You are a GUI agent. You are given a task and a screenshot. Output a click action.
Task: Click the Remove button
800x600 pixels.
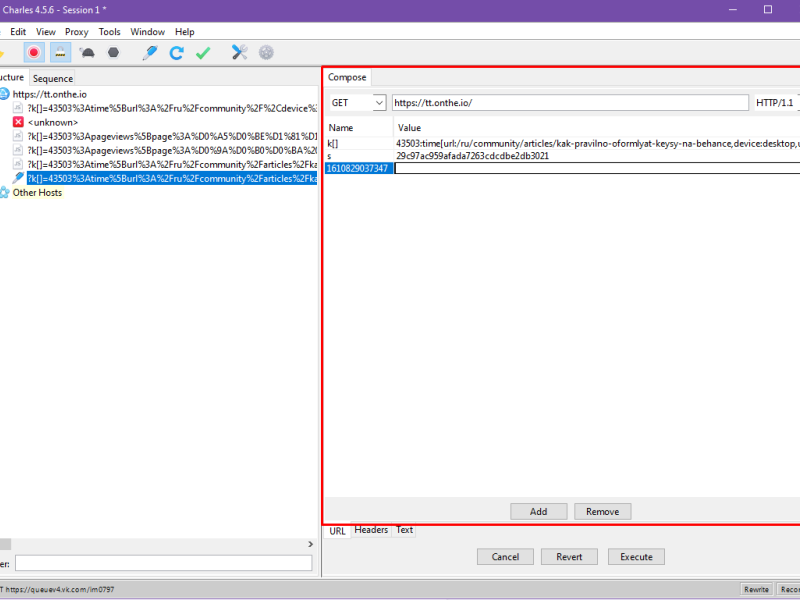coord(603,511)
